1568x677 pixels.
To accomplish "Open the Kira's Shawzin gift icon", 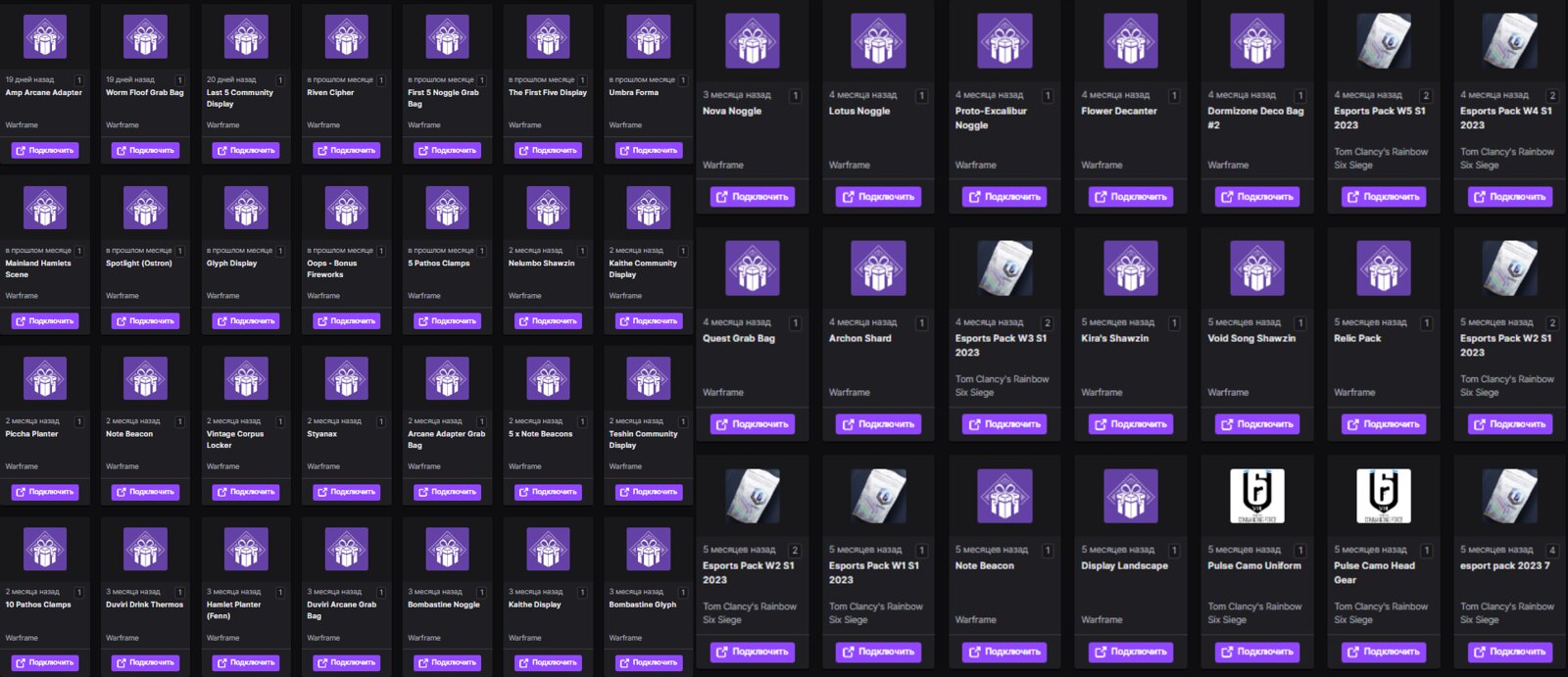I will pos(1131,268).
